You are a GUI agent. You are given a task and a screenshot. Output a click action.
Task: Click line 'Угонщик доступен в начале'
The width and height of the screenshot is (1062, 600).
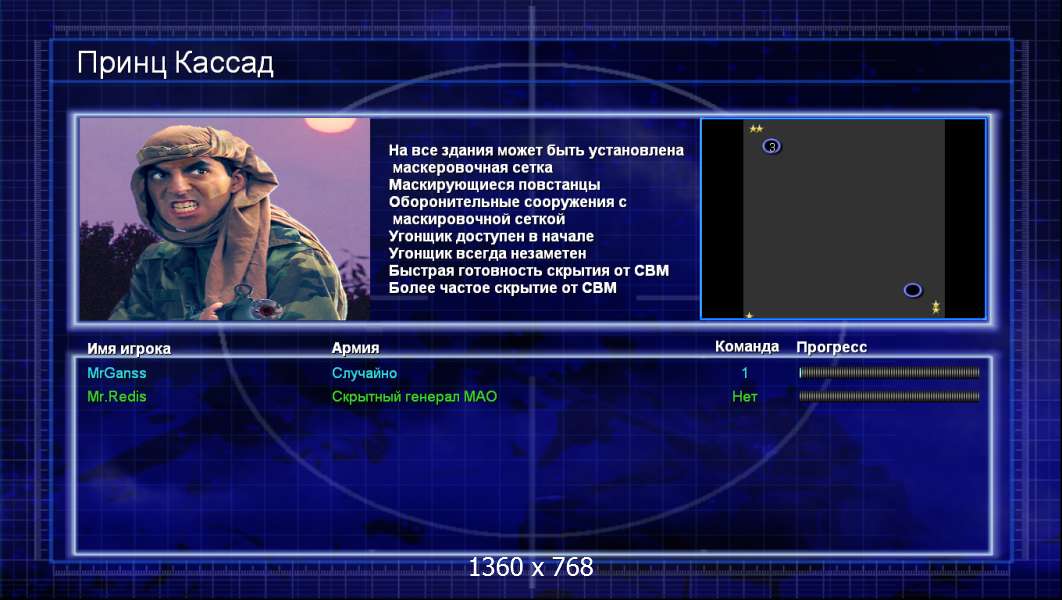(x=491, y=236)
